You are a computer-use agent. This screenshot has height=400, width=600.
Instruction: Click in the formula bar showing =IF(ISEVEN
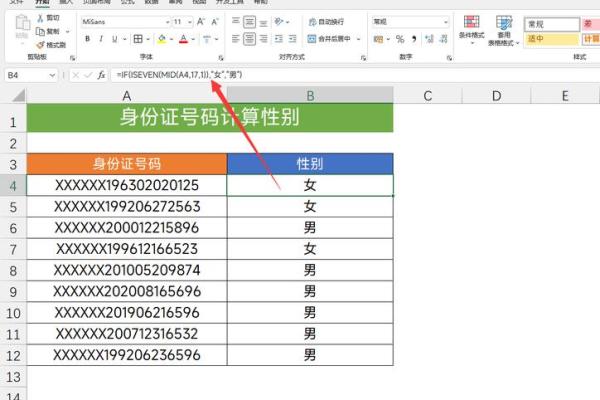(356, 75)
